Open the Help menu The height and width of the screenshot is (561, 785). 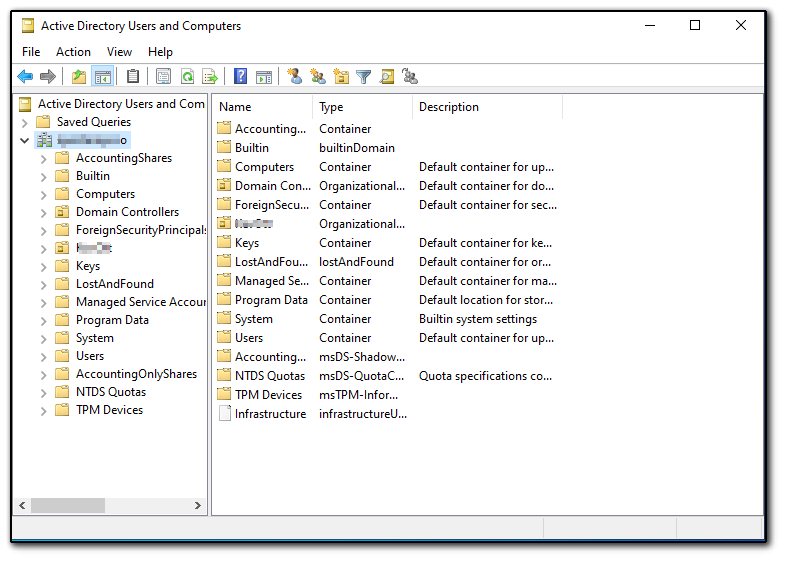pos(160,52)
